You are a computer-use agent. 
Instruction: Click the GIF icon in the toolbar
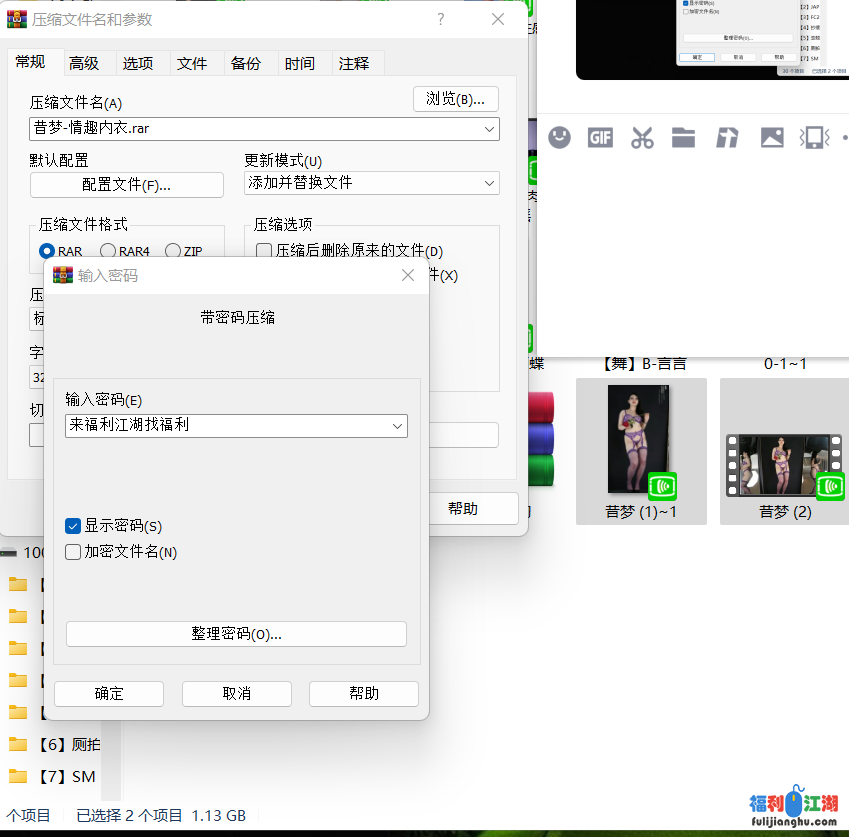click(x=600, y=138)
